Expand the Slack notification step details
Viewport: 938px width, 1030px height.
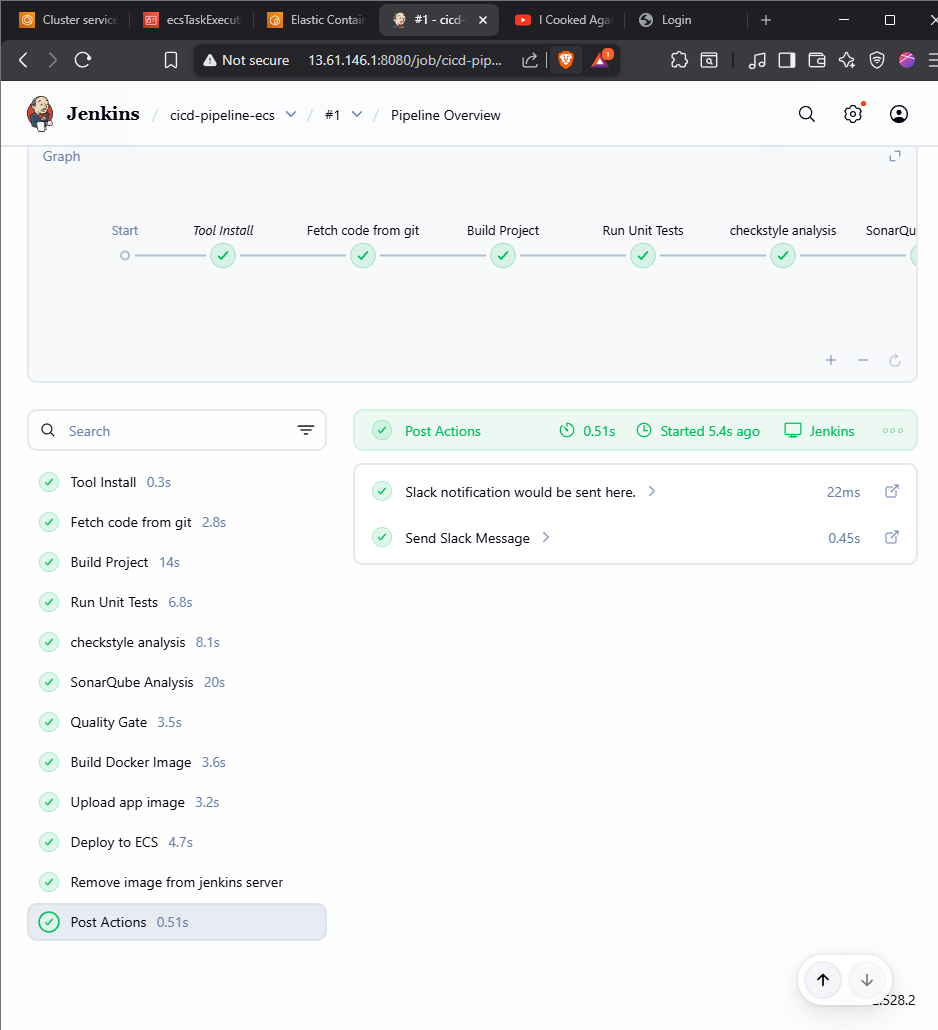click(x=652, y=491)
